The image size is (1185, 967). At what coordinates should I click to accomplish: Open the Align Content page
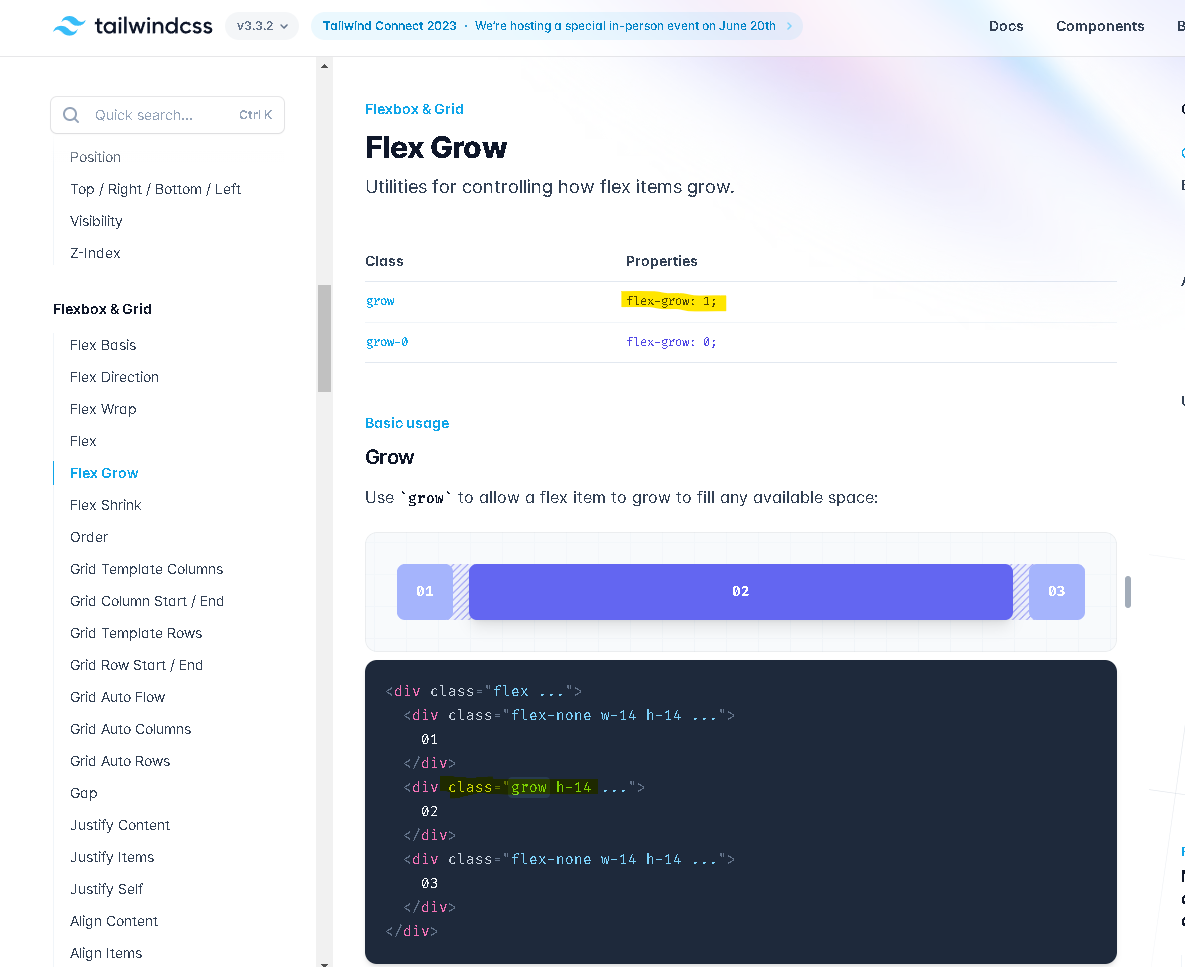(113, 921)
